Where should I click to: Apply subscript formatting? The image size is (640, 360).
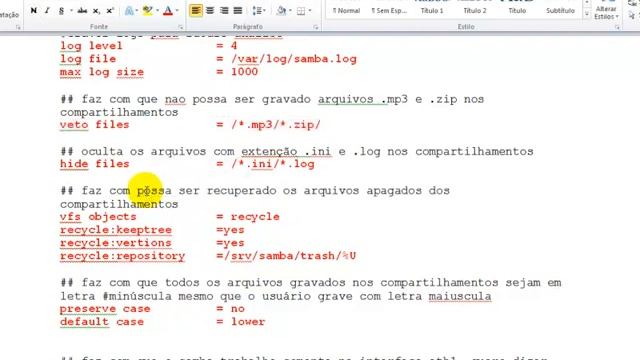96,11
